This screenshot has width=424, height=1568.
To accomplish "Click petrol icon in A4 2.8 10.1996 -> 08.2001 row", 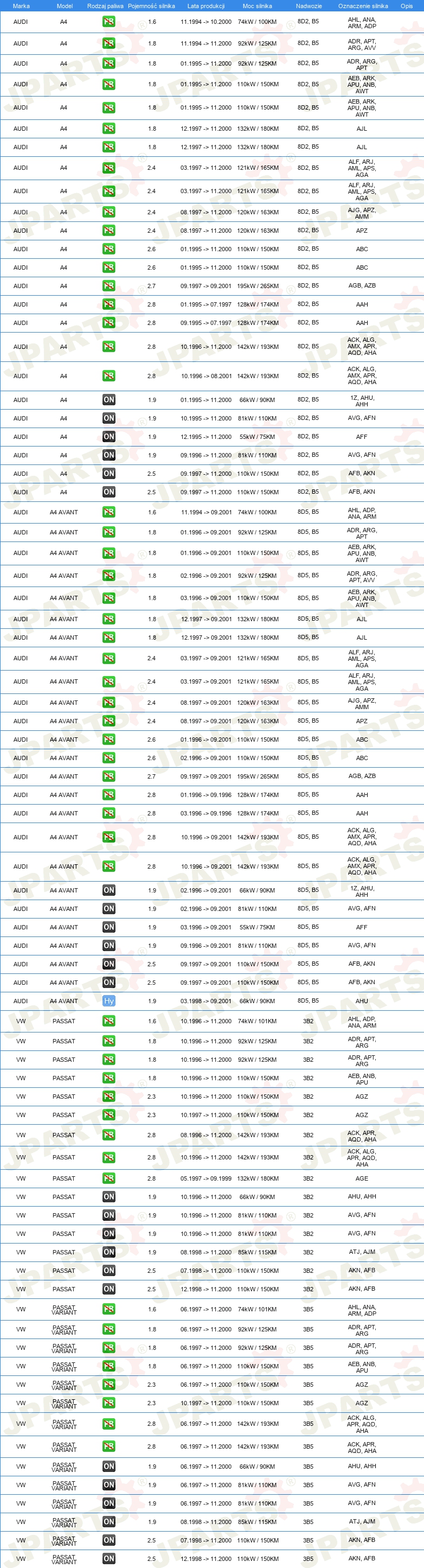I will (x=108, y=376).
